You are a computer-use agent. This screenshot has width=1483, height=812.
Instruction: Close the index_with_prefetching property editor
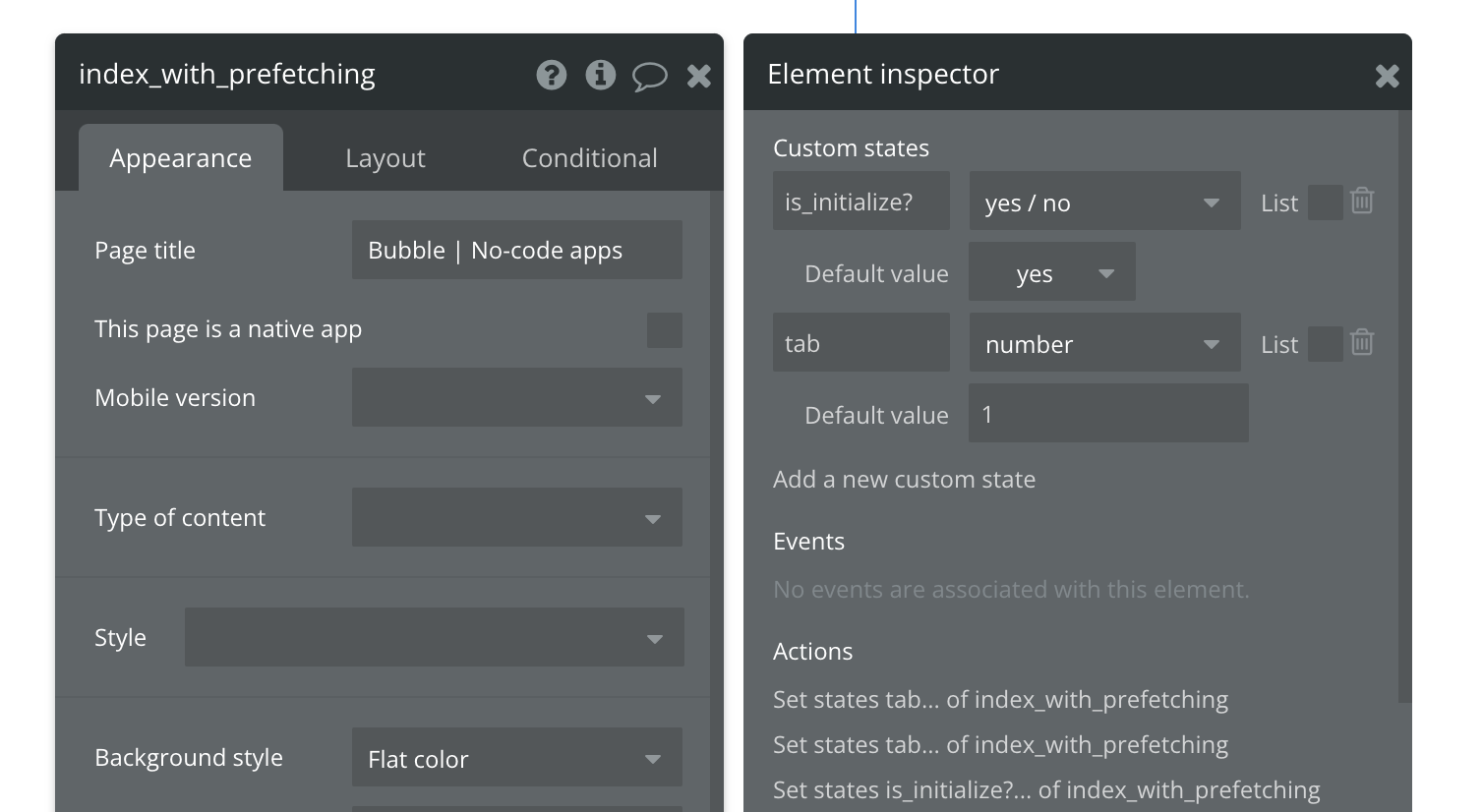[699, 76]
